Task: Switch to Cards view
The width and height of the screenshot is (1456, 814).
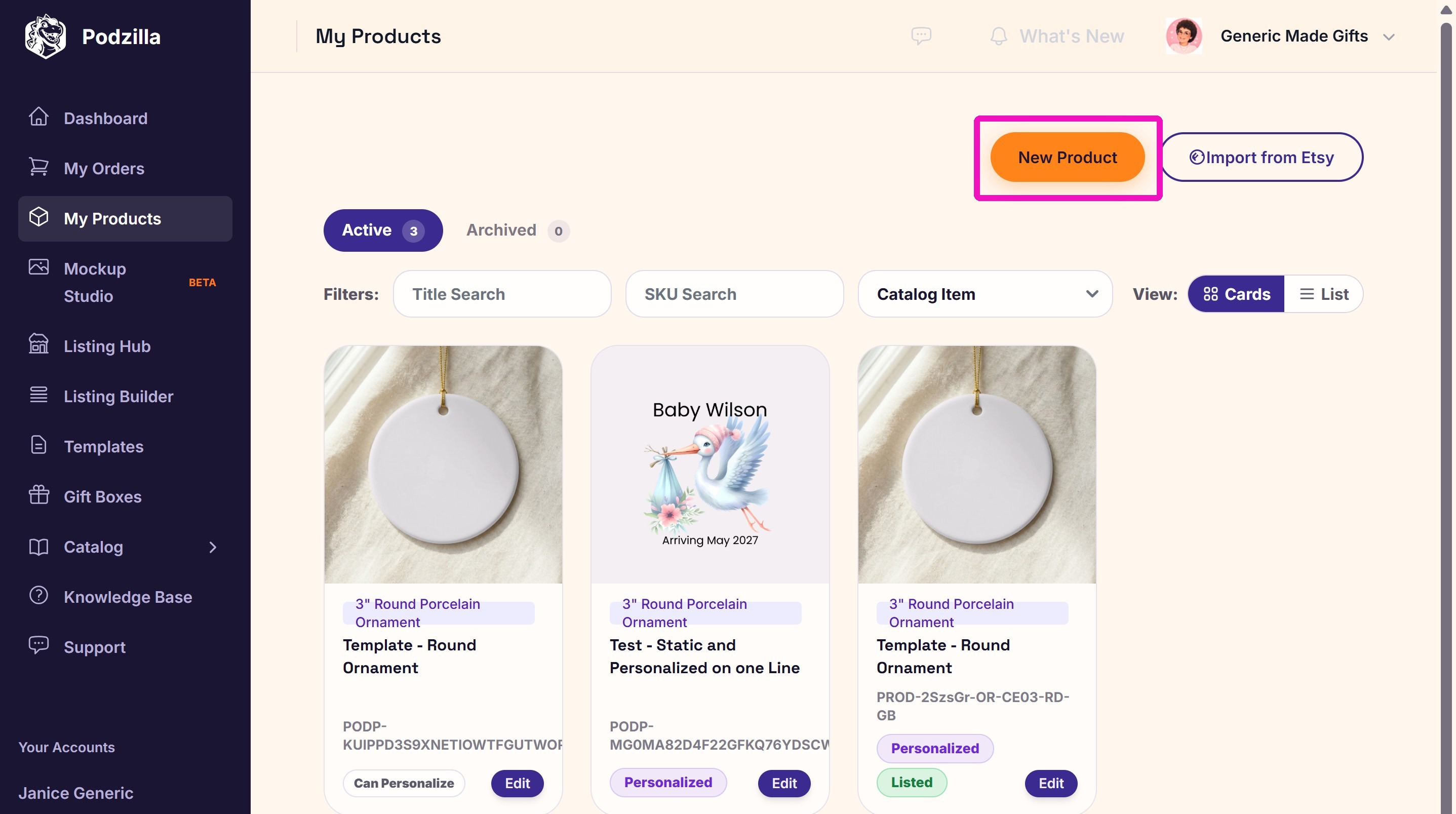Action: tap(1236, 294)
